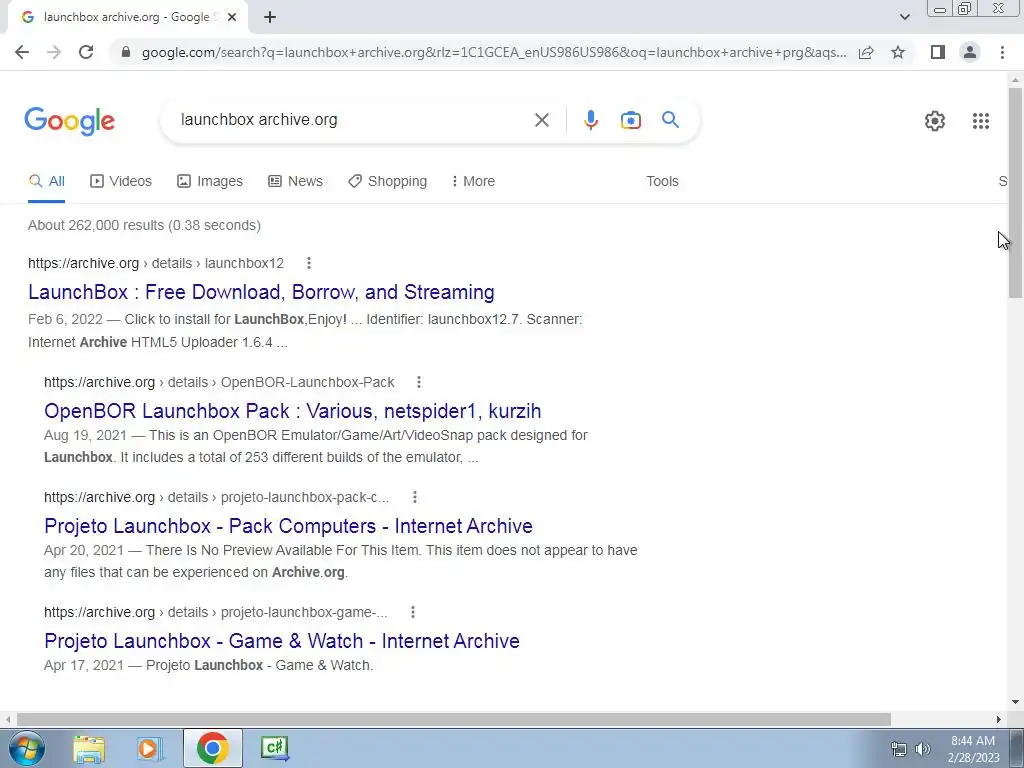Click the browser forward arrow

(54, 52)
